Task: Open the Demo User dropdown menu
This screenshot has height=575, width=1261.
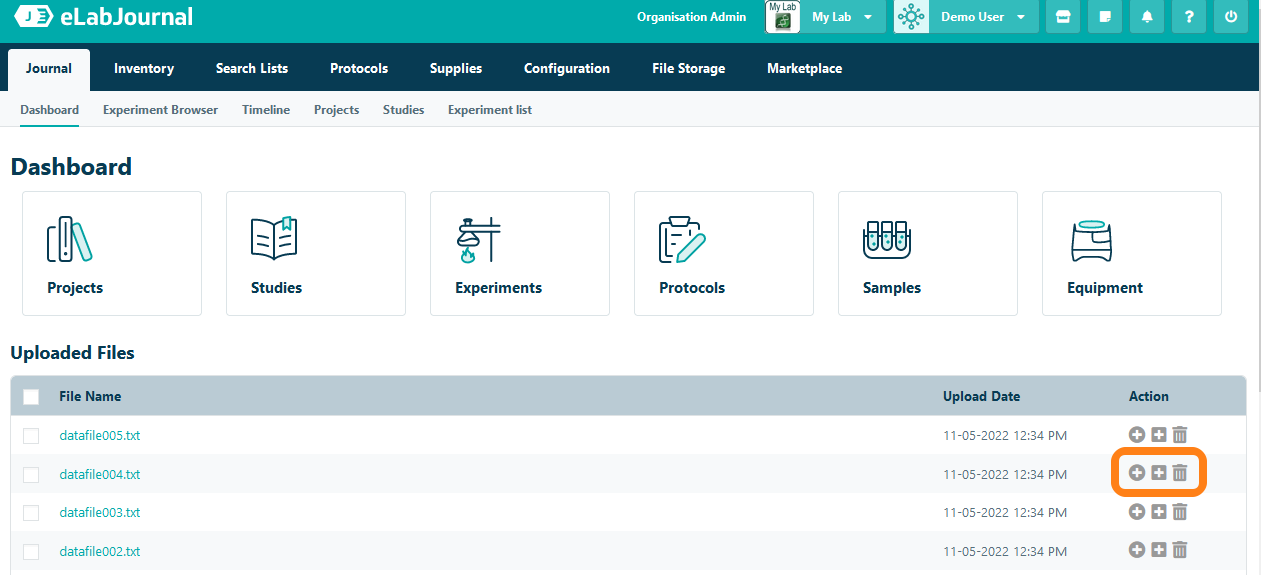Action: (x=983, y=17)
